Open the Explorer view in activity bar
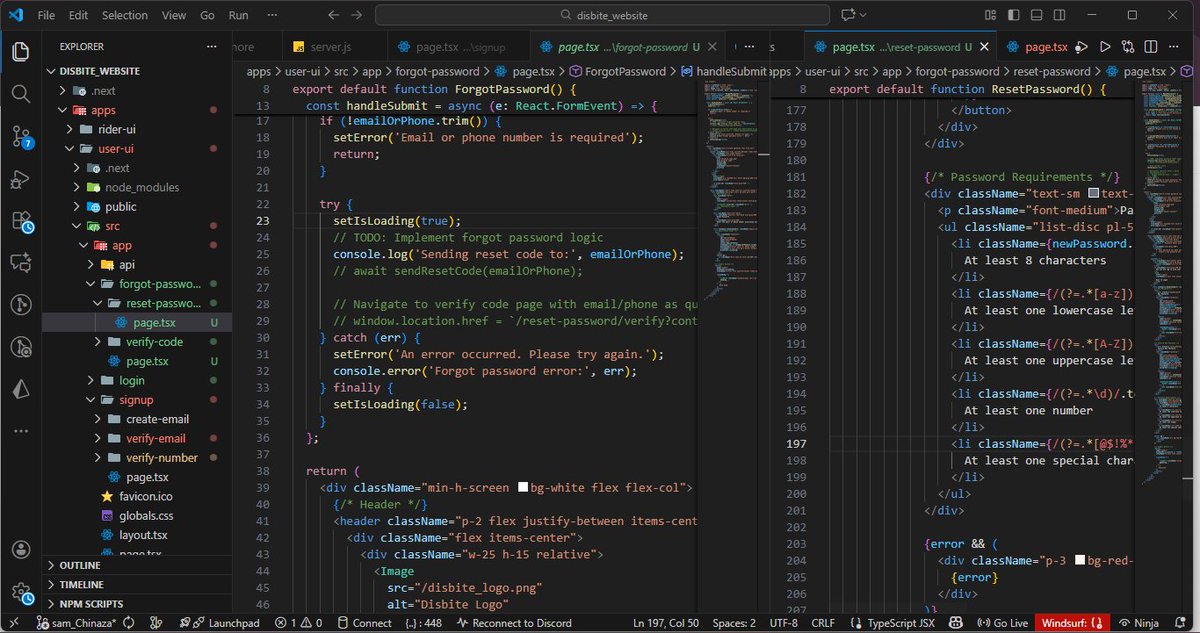Viewport: 1200px width, 633px height. pyautogui.click(x=21, y=52)
